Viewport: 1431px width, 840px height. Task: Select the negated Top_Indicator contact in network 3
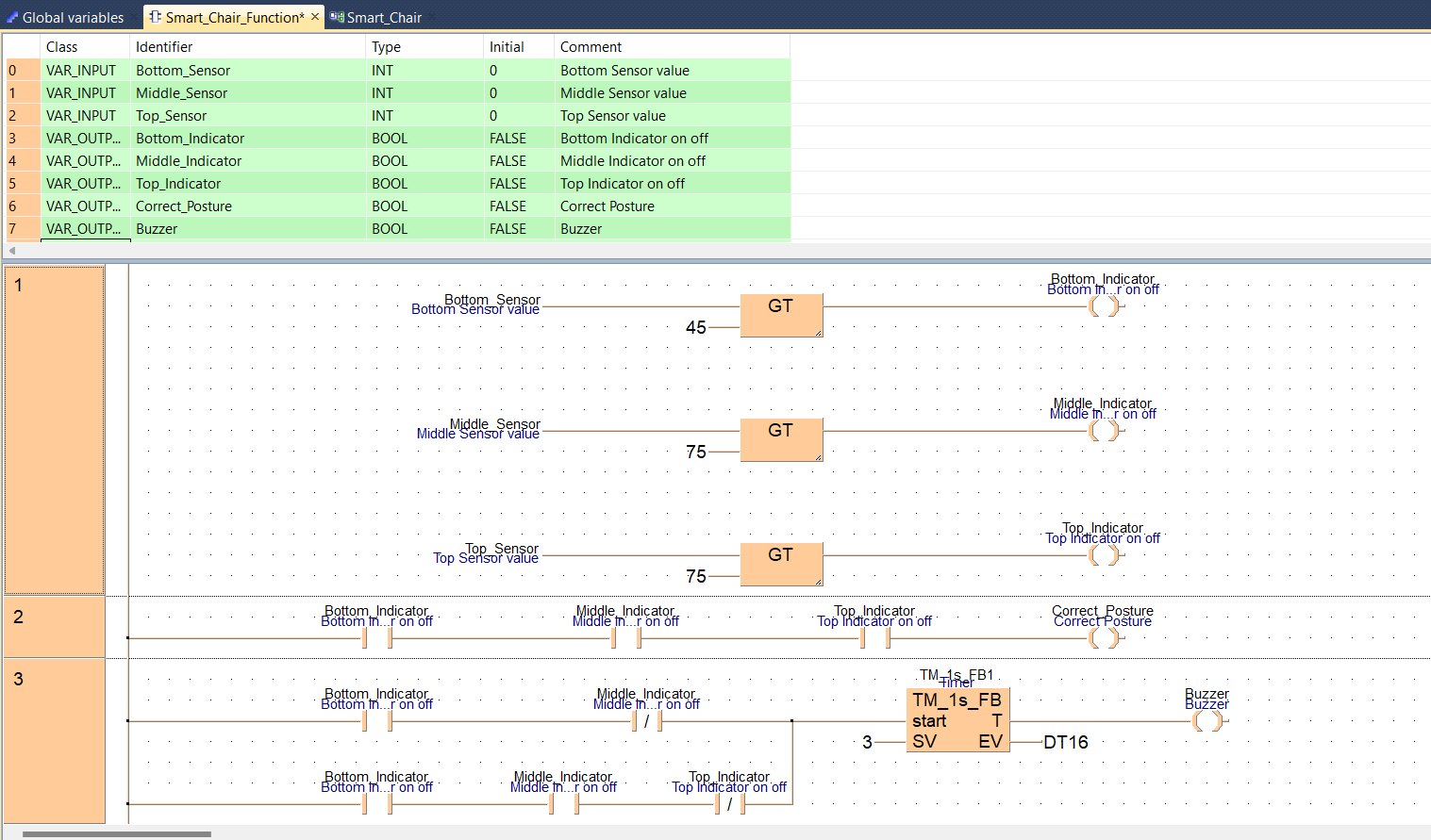(730, 804)
